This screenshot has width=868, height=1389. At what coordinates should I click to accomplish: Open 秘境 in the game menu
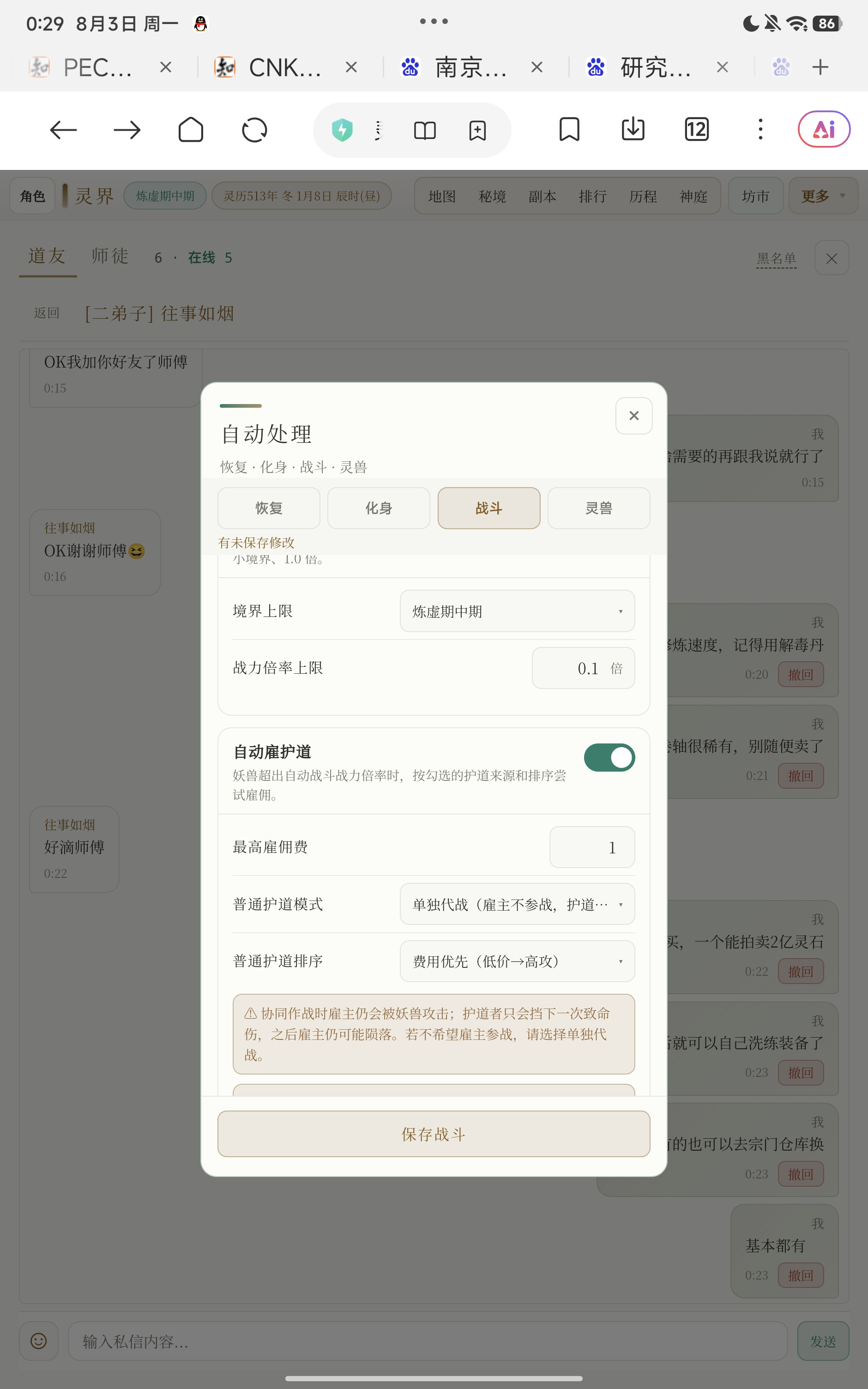coord(493,197)
